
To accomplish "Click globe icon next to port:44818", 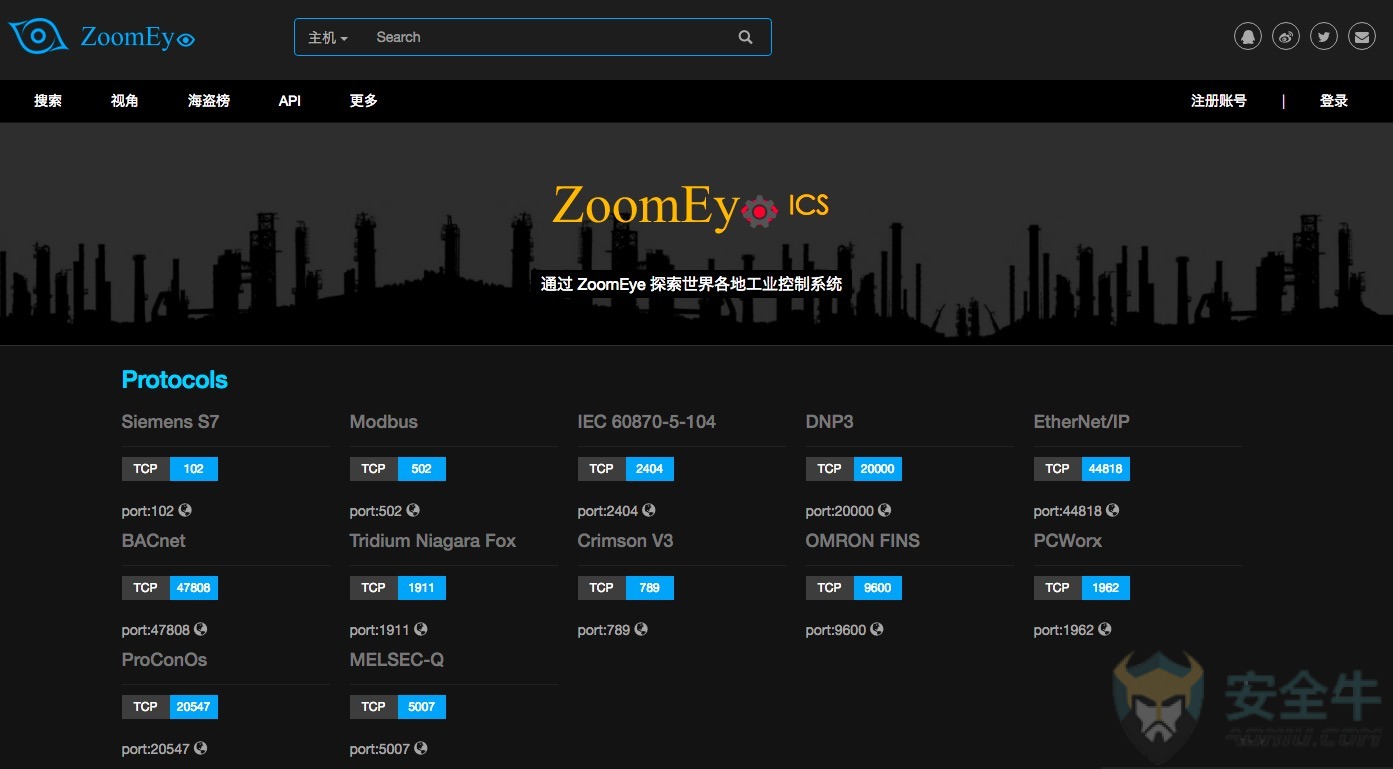I will 1113,510.
